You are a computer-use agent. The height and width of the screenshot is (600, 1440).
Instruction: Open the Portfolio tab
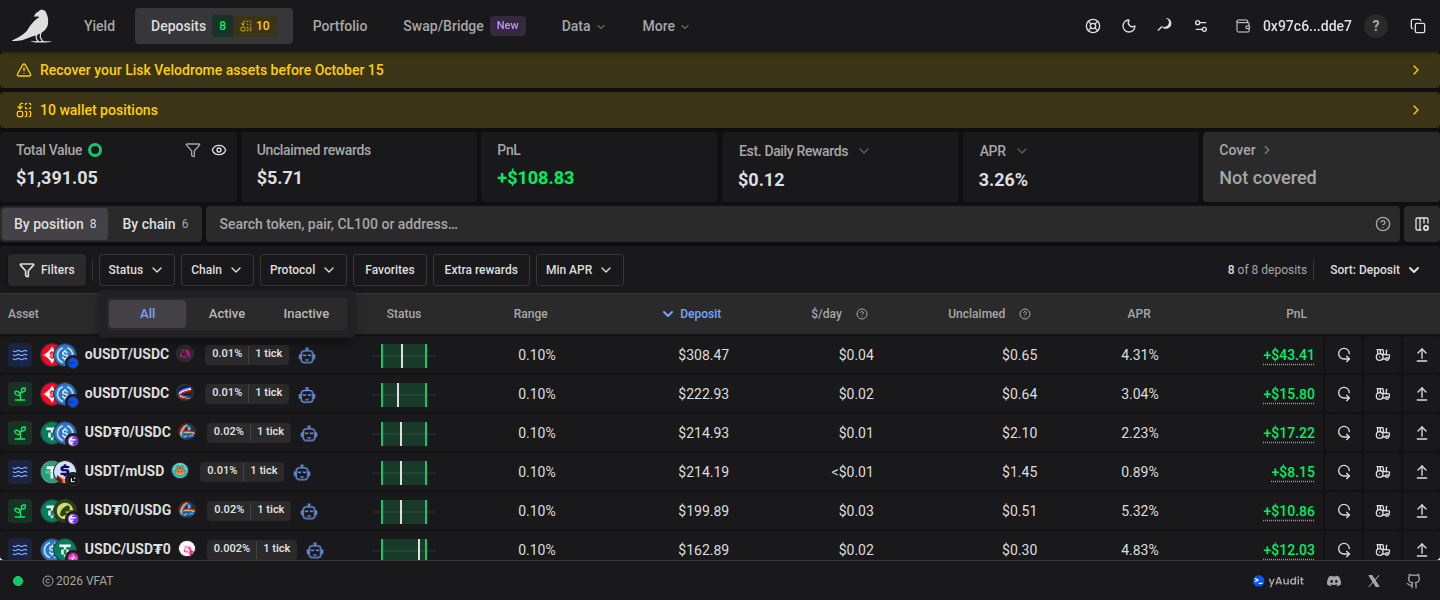[x=340, y=26]
